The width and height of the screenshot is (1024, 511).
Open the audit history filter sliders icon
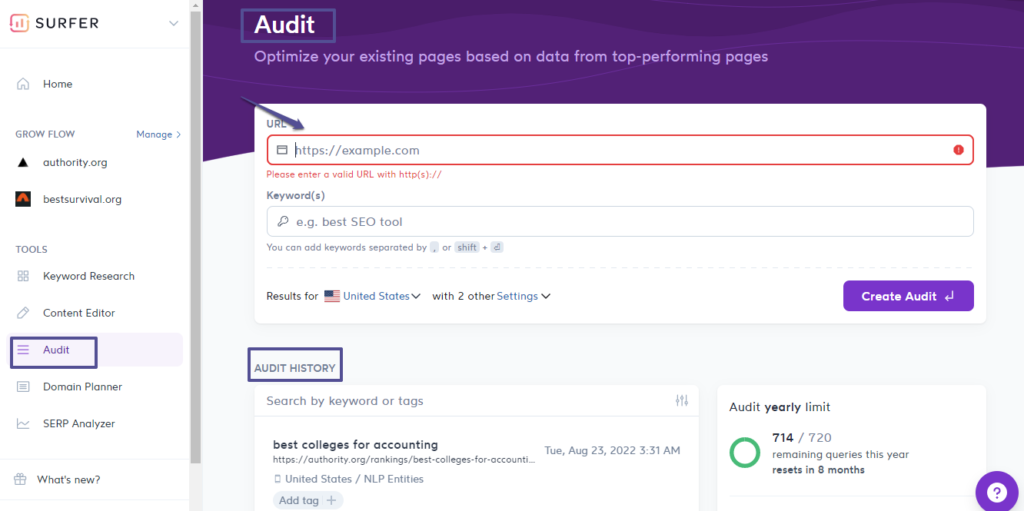tap(682, 401)
